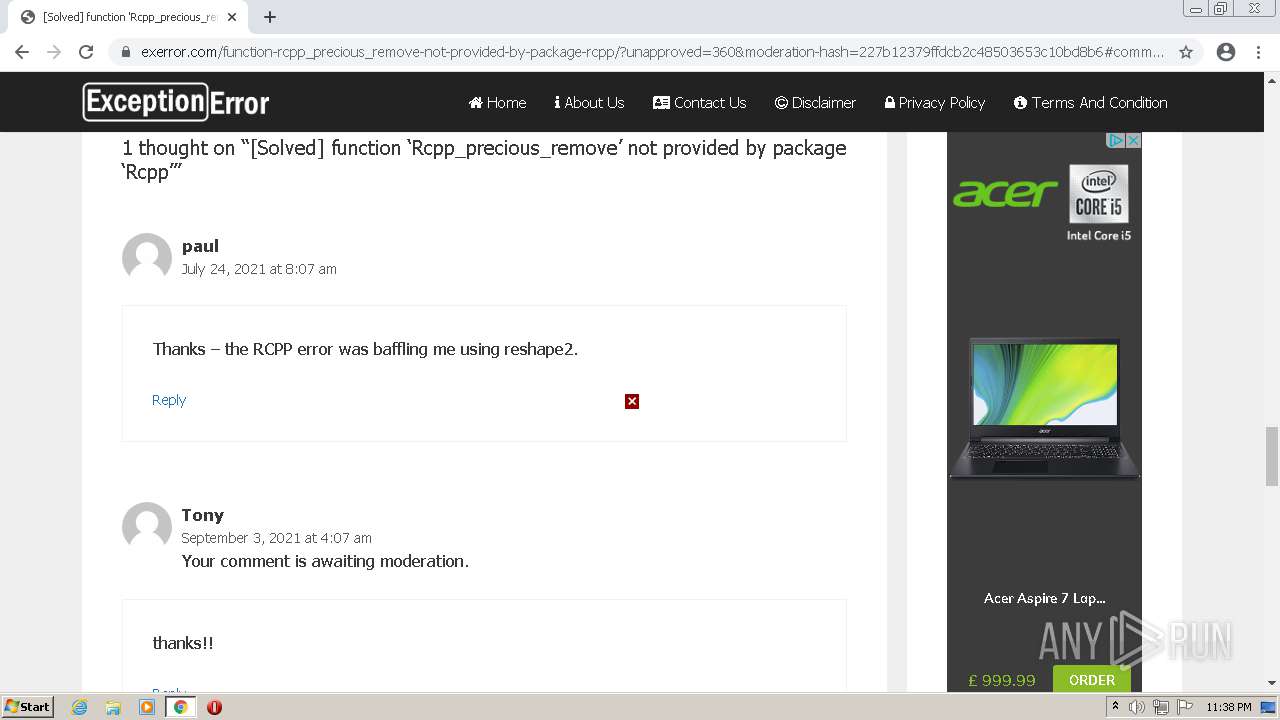This screenshot has height=720, width=1280.
Task: Click the red shield icon in taskbar
Action: click(x=214, y=707)
